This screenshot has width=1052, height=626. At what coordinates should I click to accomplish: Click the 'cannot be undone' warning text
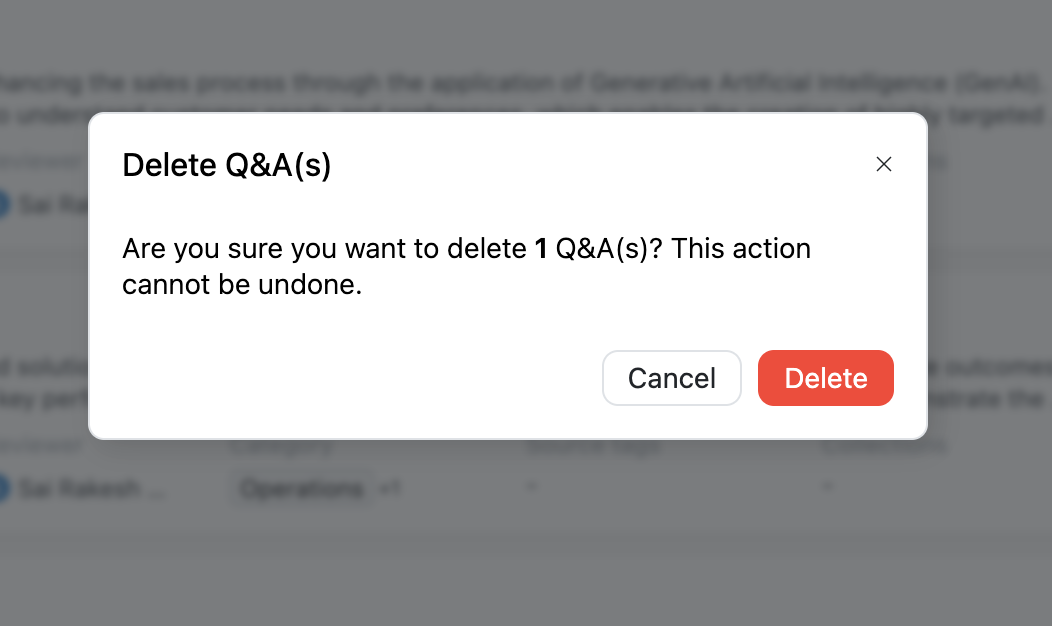pos(241,285)
